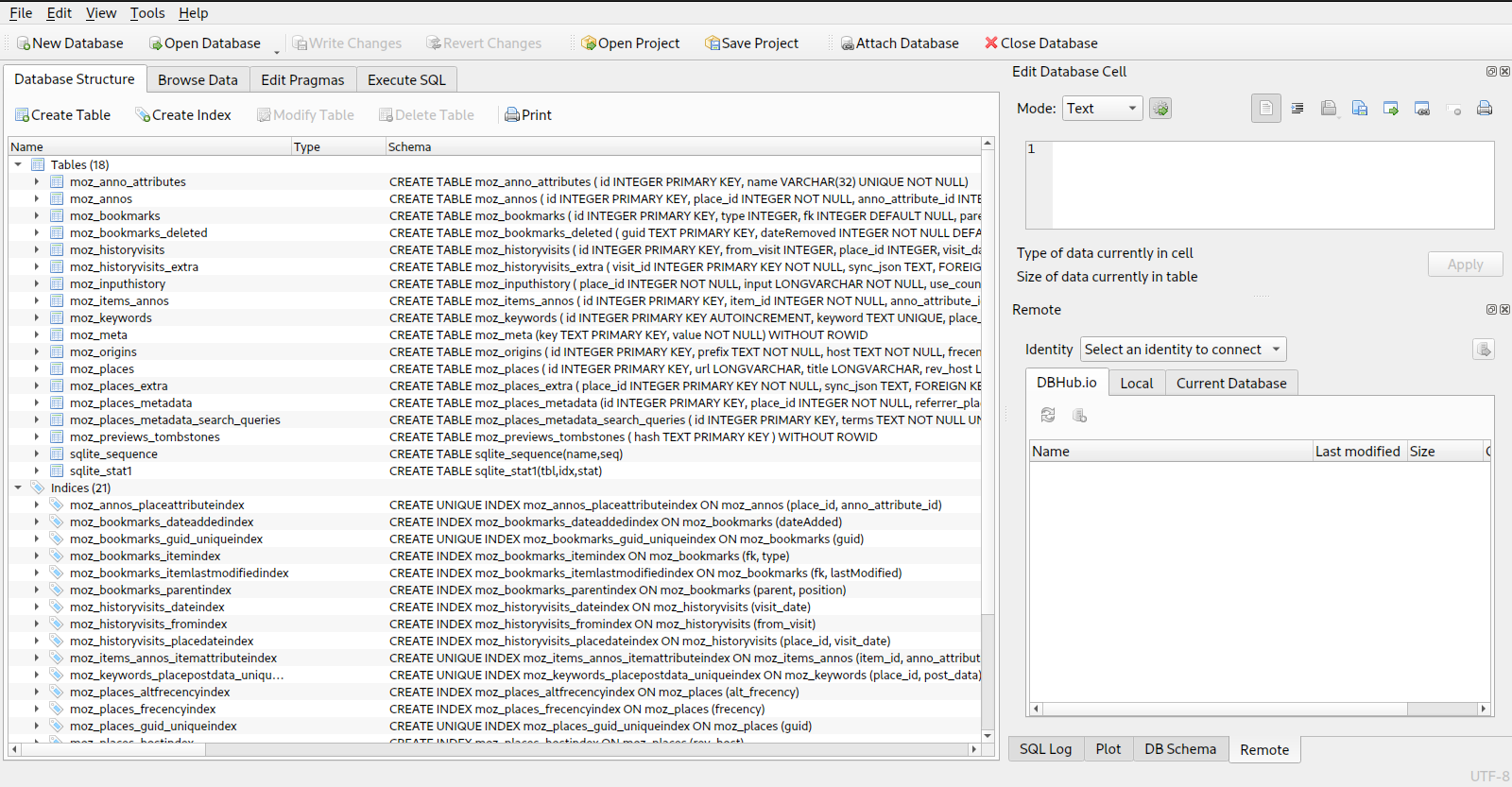Click the Set as NULL icon

click(1453, 109)
